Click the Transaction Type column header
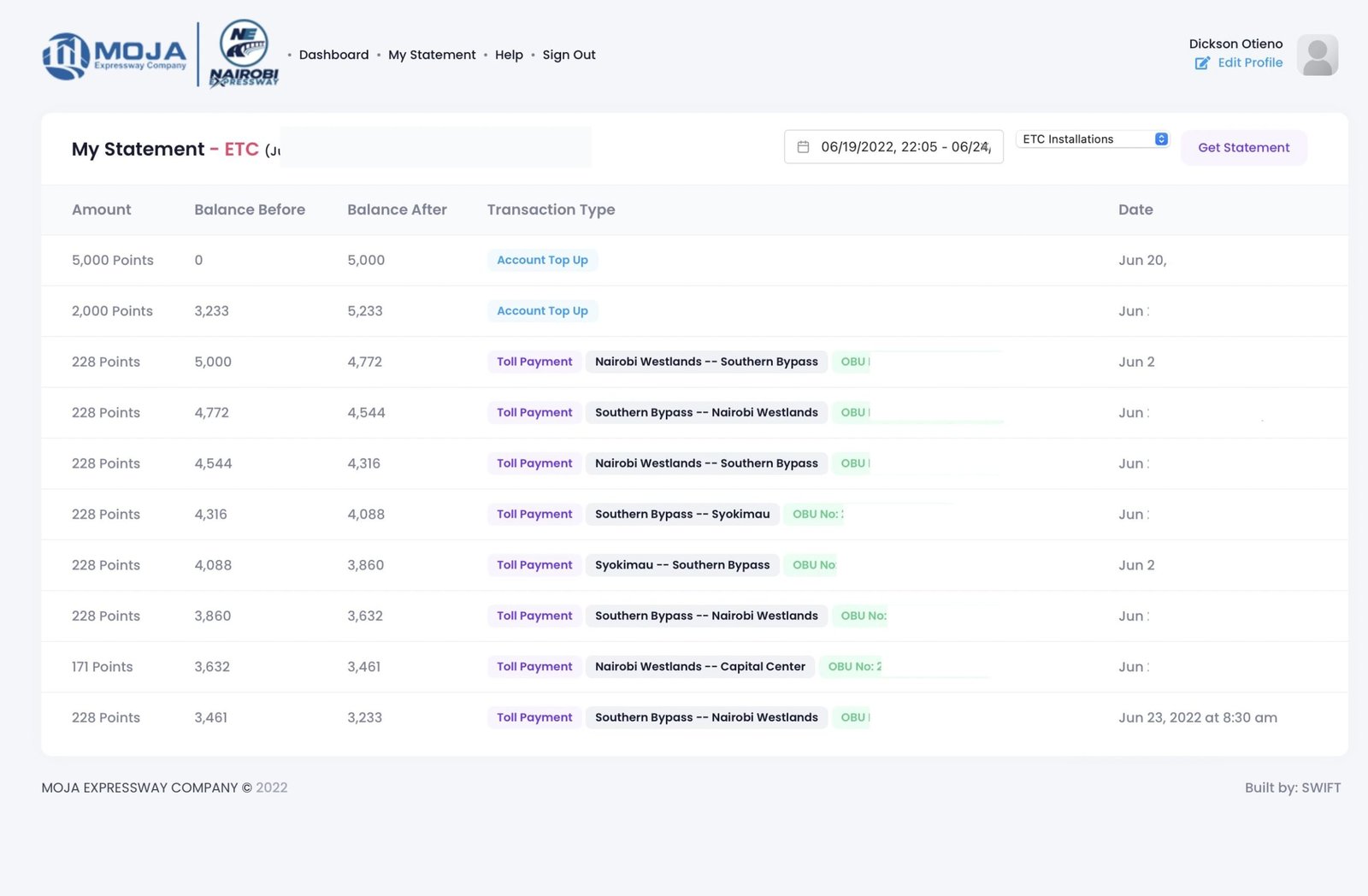Viewport: 1368px width, 896px height. pyautogui.click(x=551, y=209)
